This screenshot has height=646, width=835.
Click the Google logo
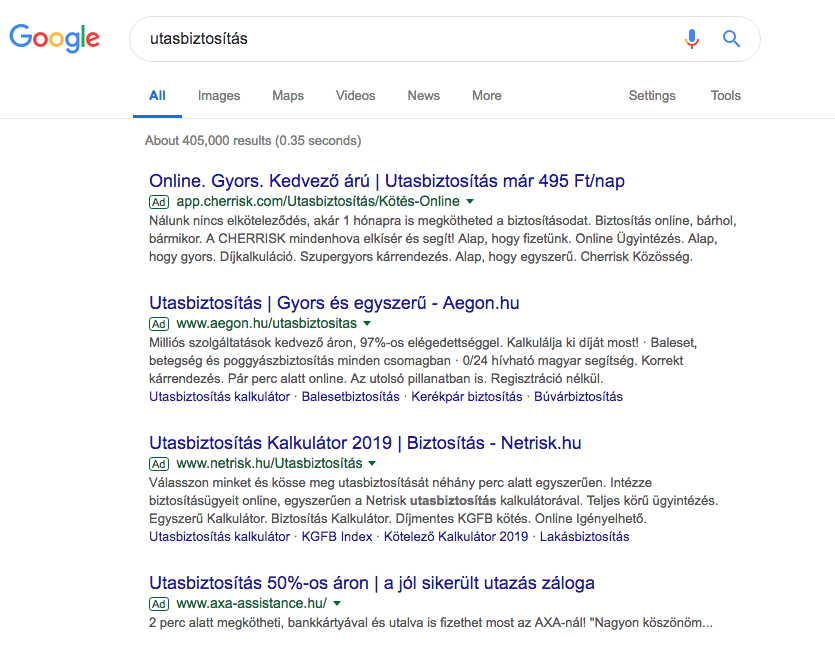pyautogui.click(x=54, y=38)
